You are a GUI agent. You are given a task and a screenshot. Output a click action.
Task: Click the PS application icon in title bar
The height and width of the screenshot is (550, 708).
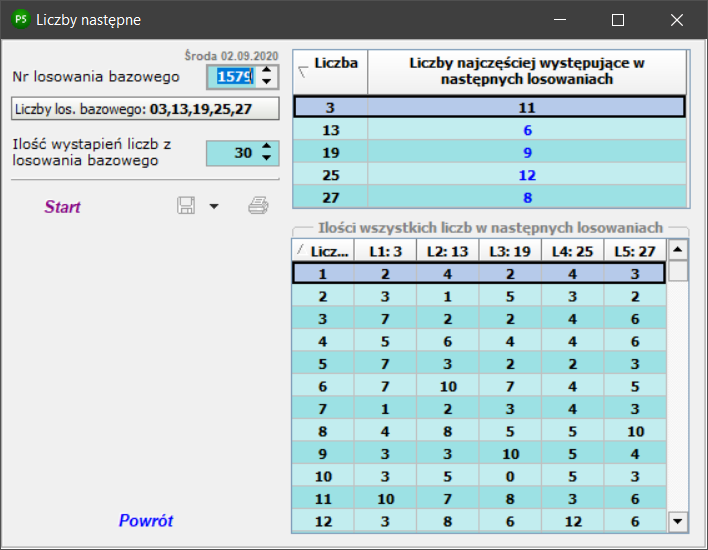(20, 19)
